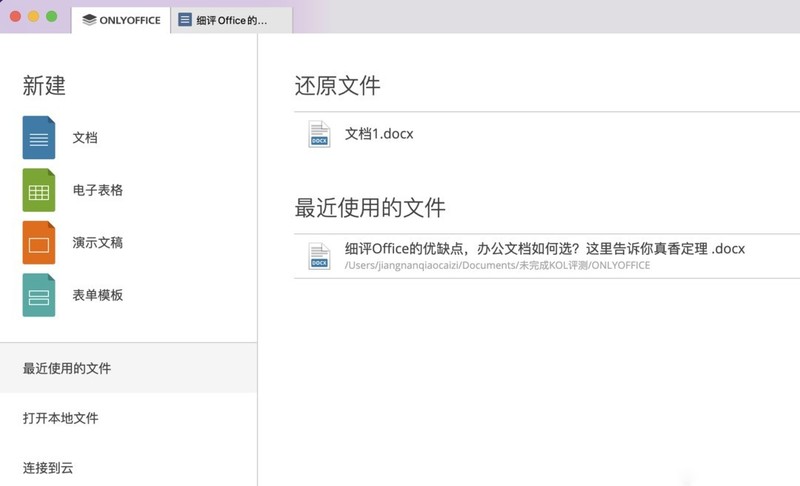Screen dimensions: 800x486
Task: Click the green fullscreen window button
Action: click(52, 16)
